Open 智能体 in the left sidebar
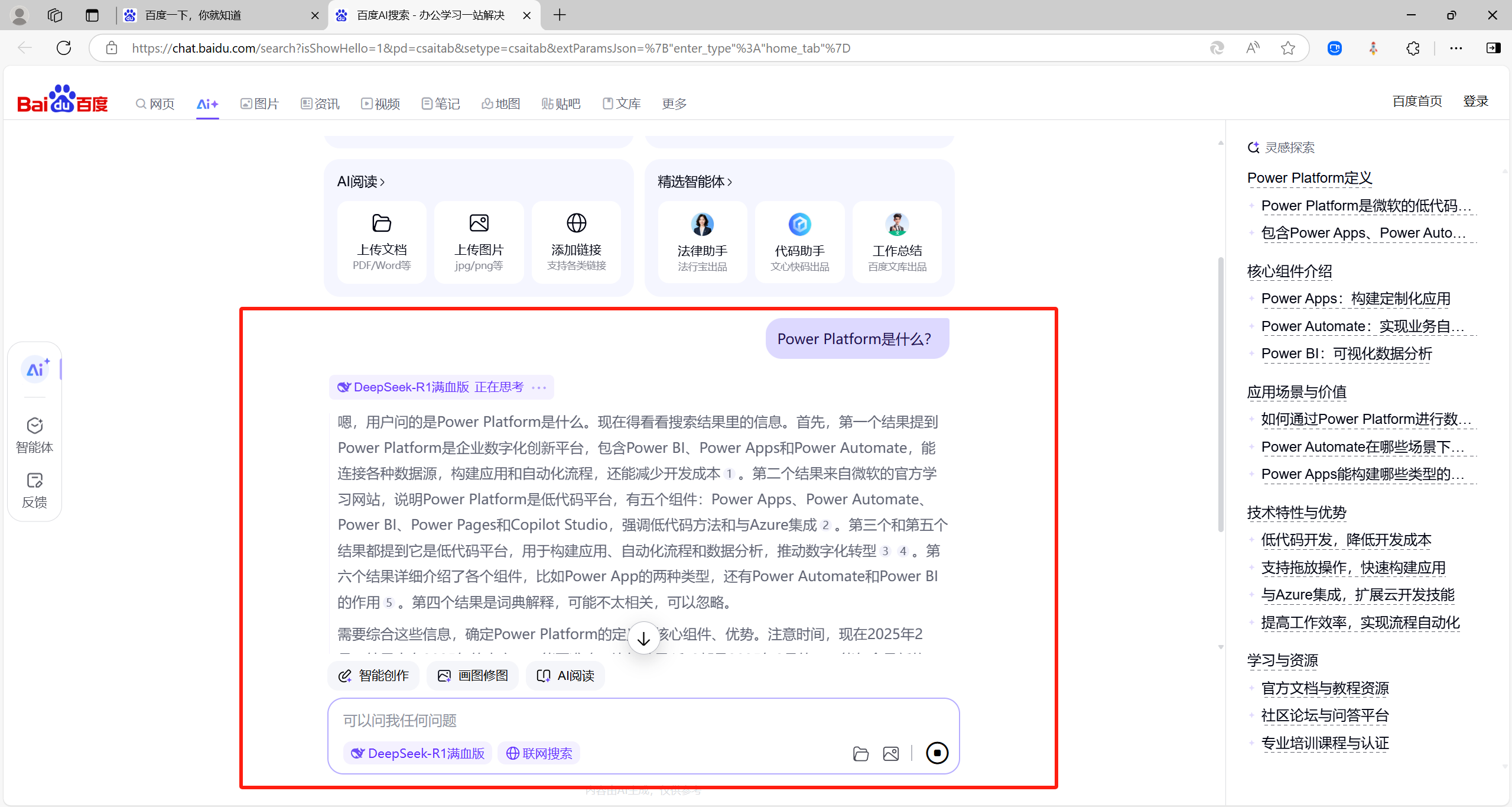 point(34,435)
